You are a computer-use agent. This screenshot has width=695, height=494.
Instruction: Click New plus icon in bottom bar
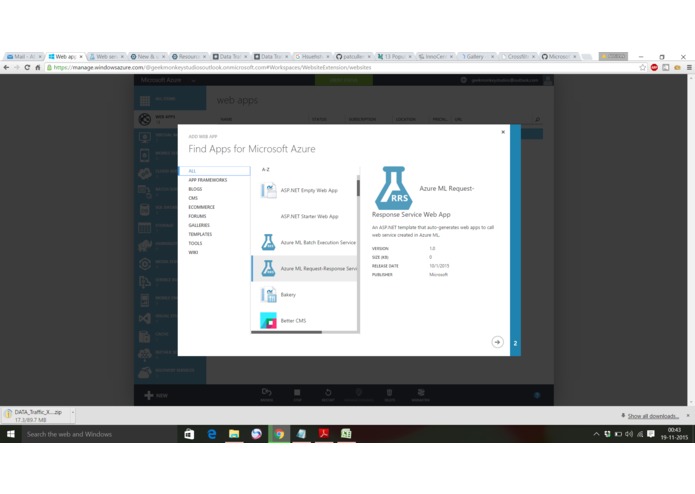[149, 395]
